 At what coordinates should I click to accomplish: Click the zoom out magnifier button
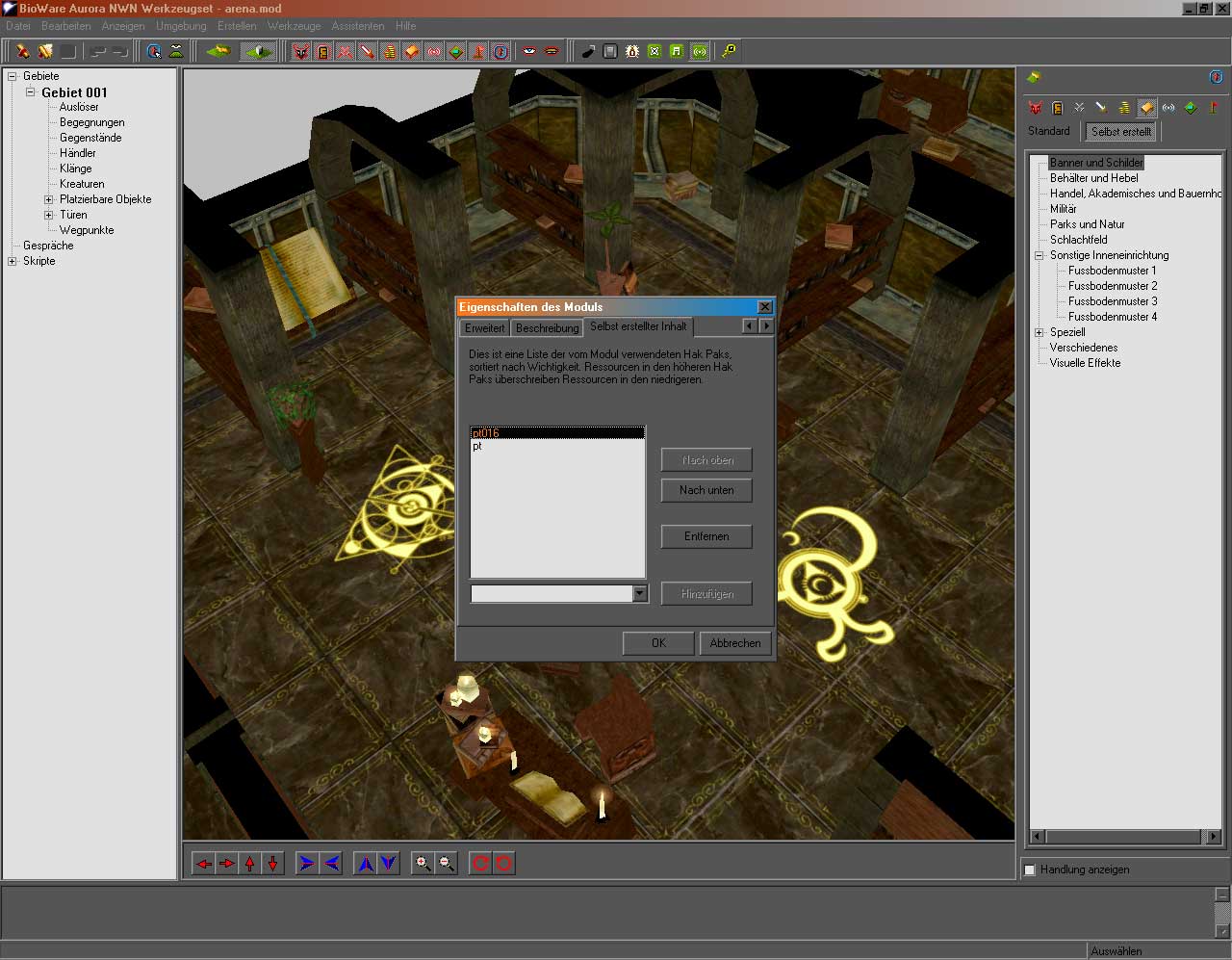[446, 864]
